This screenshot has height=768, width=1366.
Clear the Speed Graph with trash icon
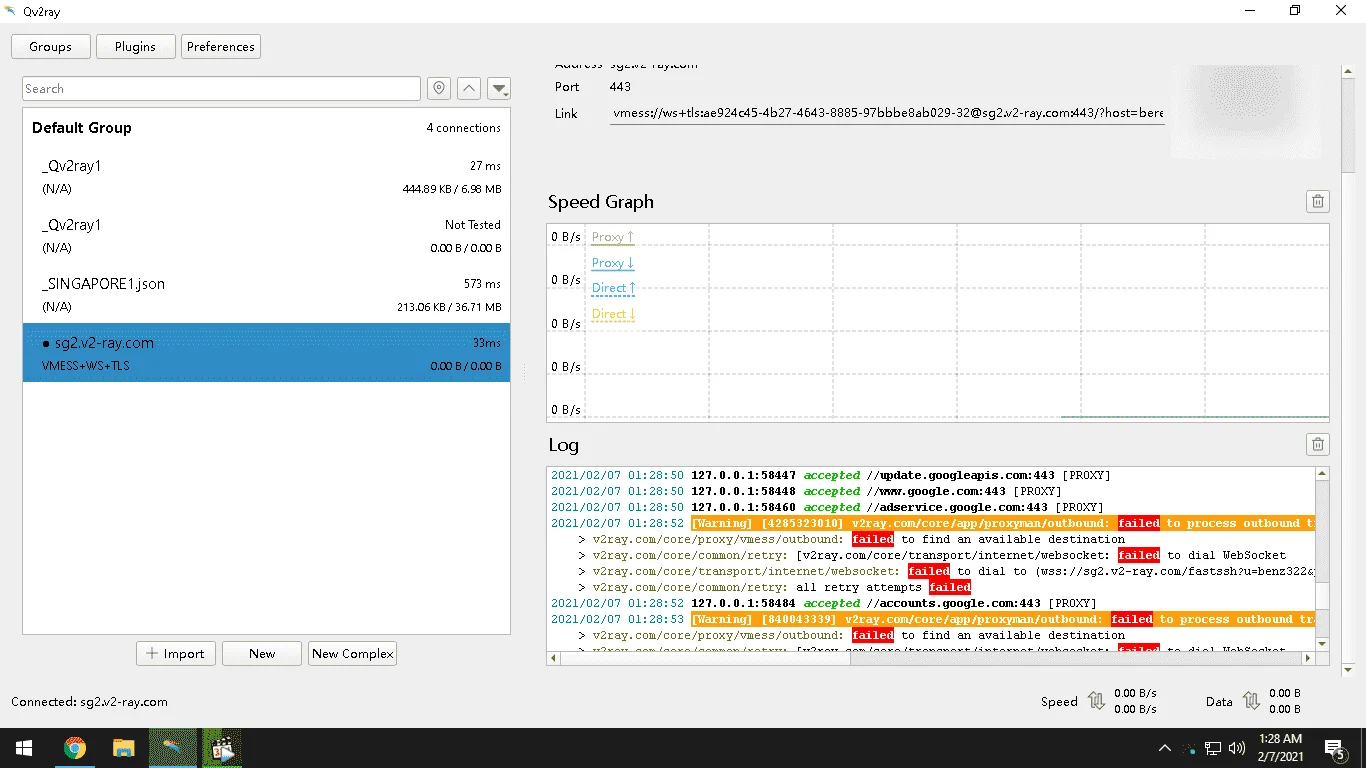pos(1318,201)
